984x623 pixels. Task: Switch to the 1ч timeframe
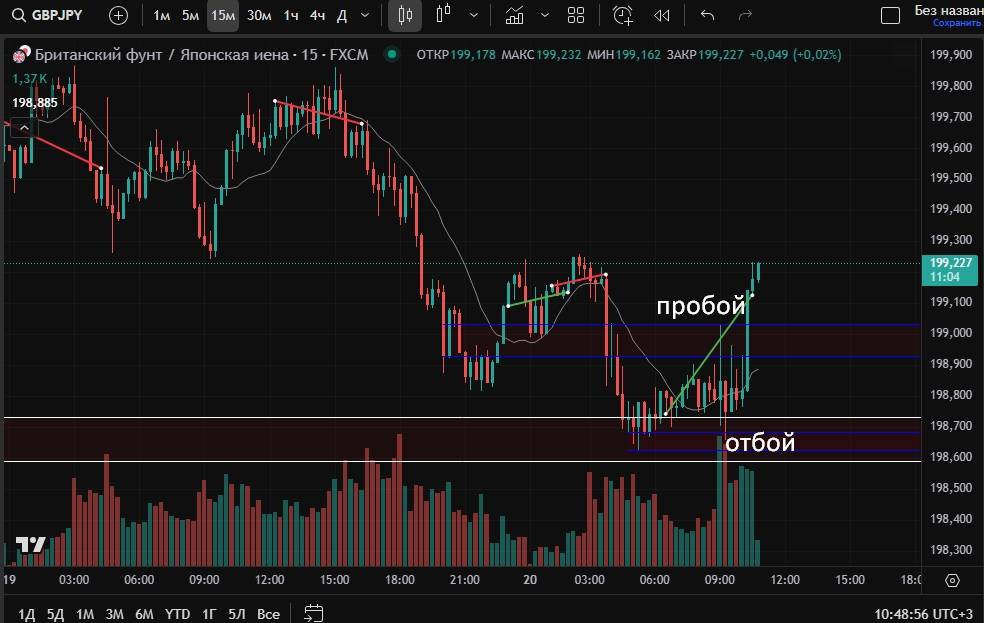click(290, 15)
